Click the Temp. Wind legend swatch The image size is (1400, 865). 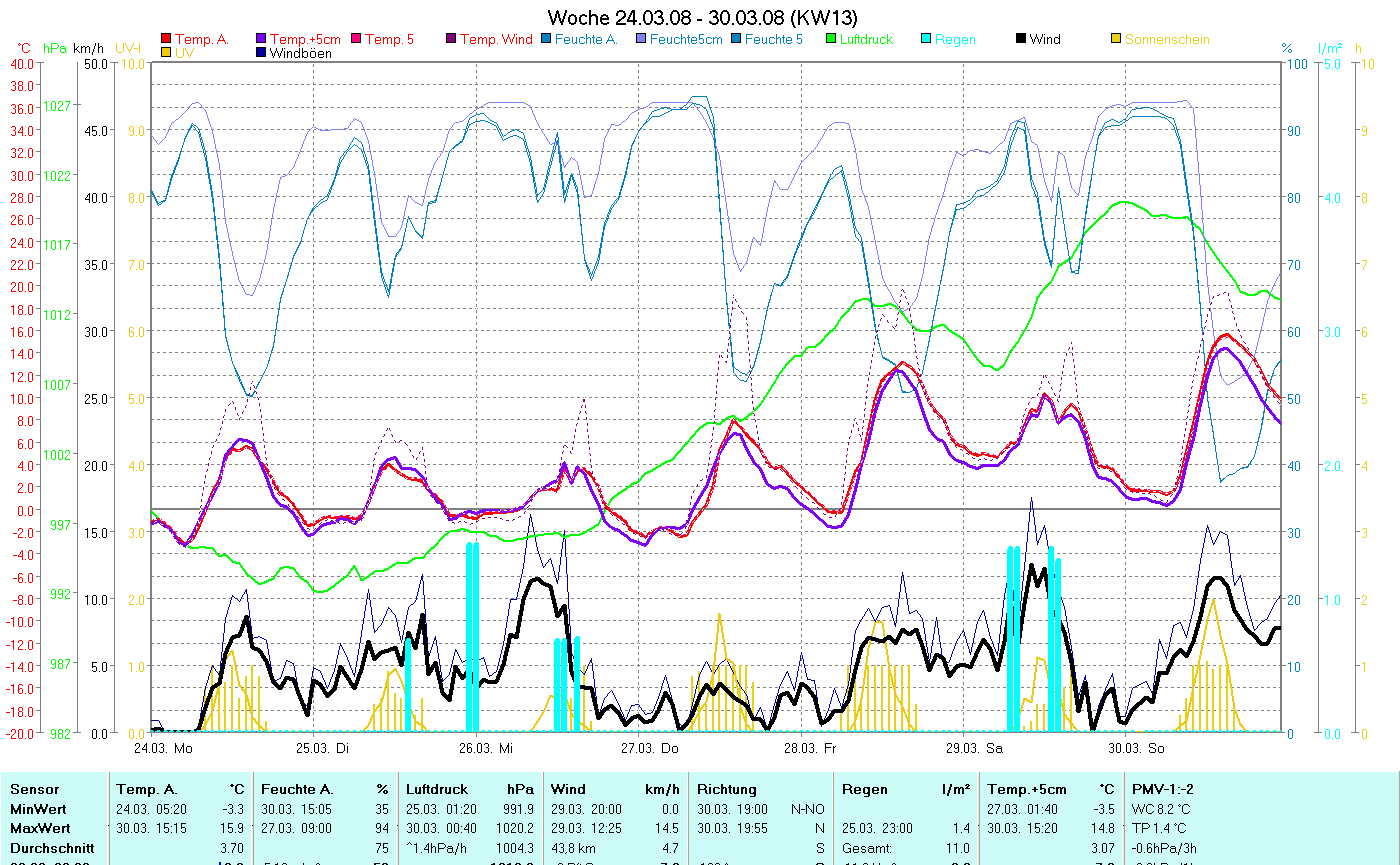click(x=451, y=39)
